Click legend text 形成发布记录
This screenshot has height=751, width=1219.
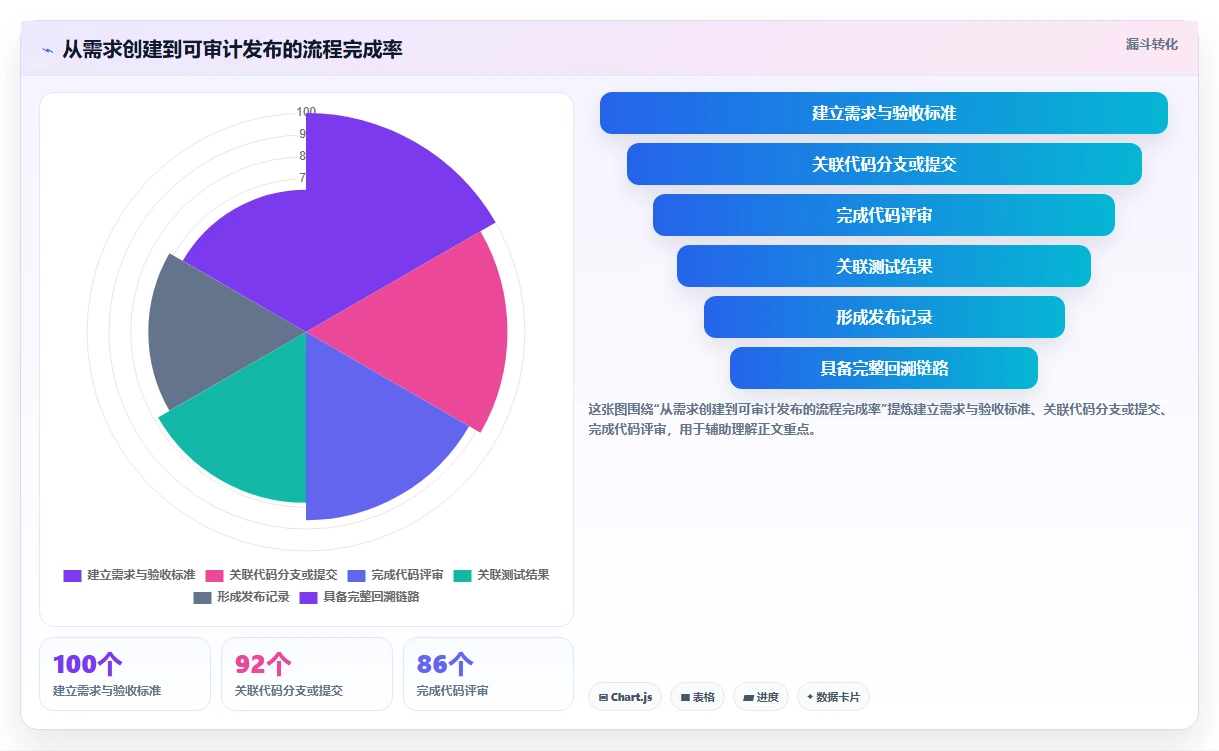pyautogui.click(x=253, y=598)
